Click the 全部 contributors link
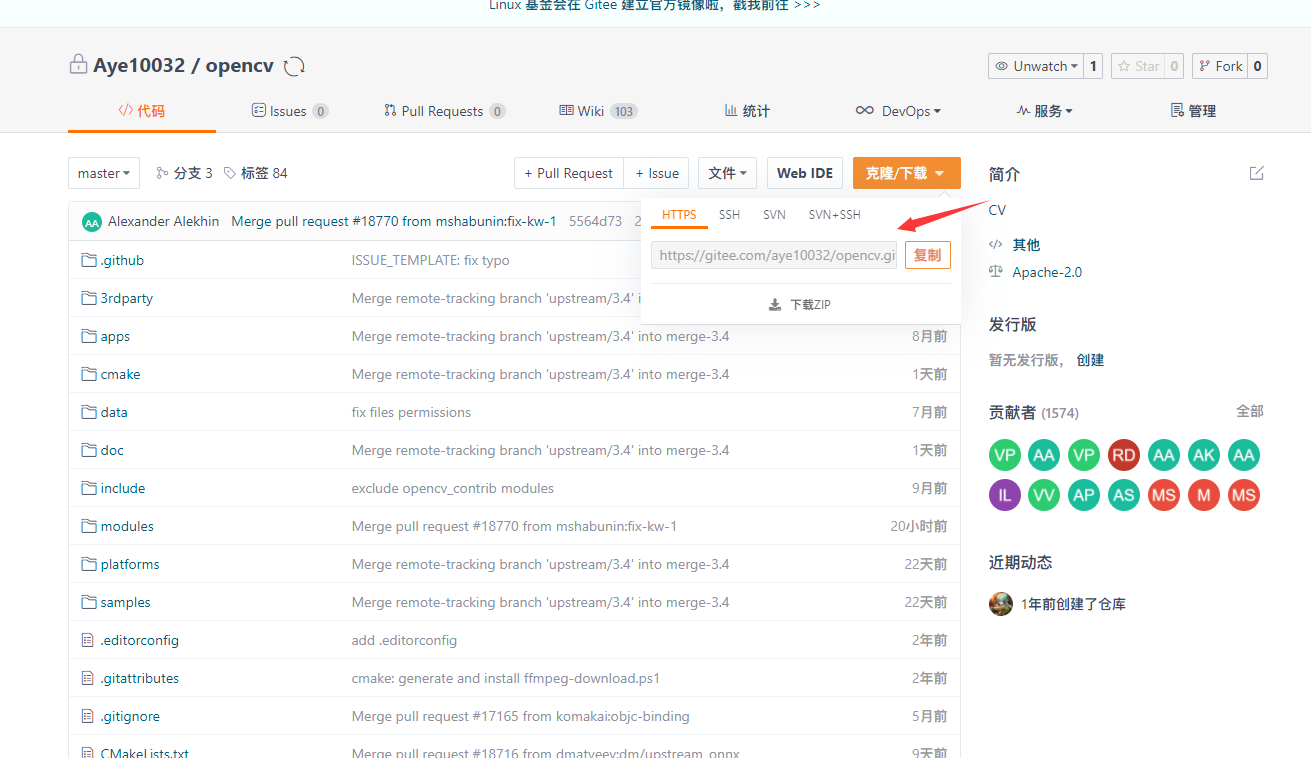The image size is (1311, 758). pyautogui.click(x=1250, y=411)
